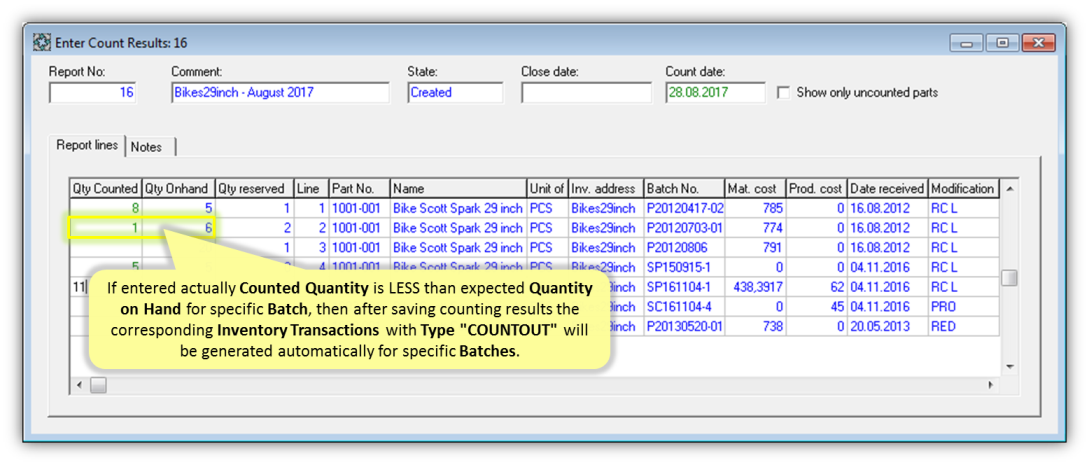
Task: Click Date received 20.05.2013
Action: click(888, 326)
